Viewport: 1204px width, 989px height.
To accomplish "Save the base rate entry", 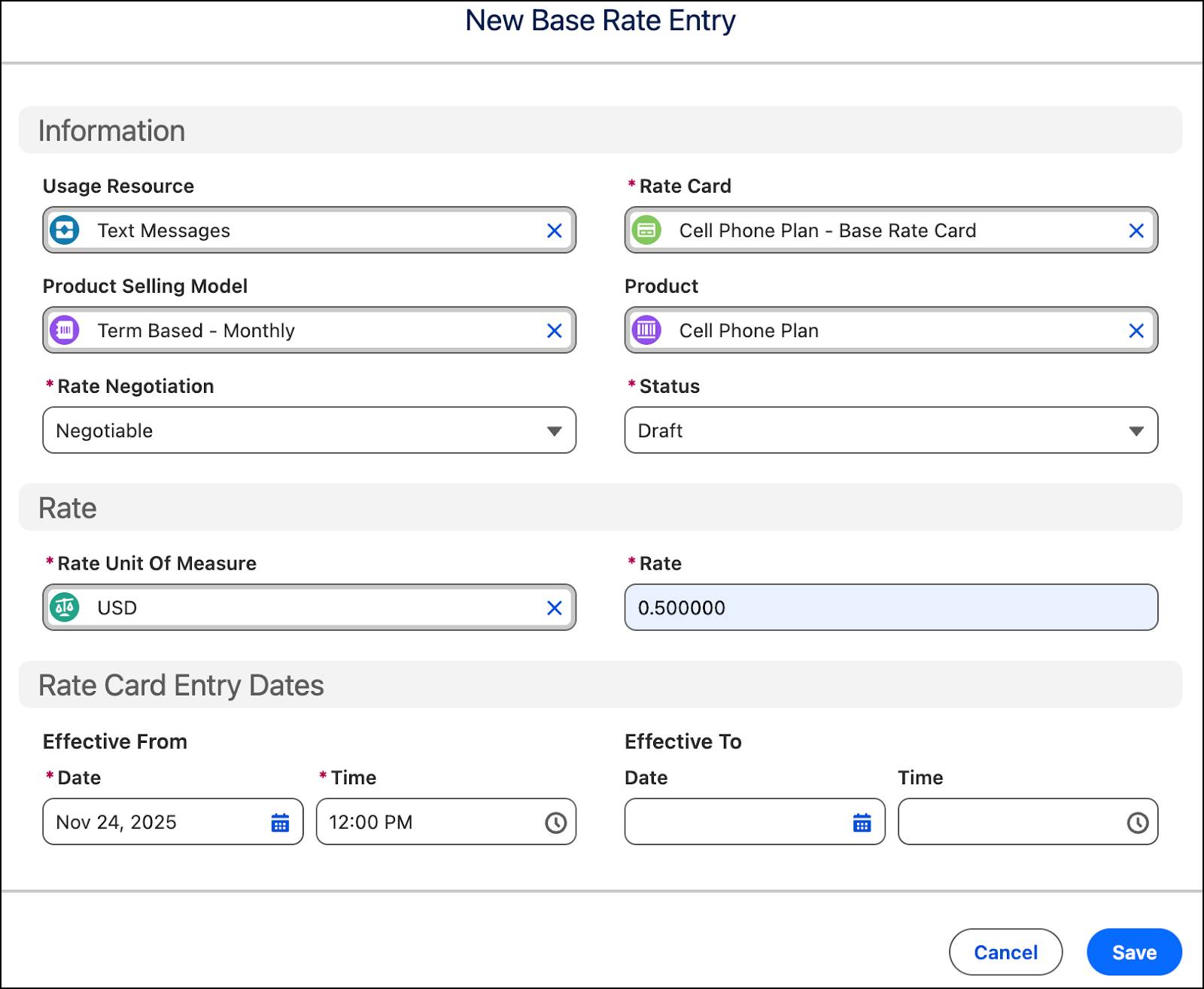I will (1134, 952).
